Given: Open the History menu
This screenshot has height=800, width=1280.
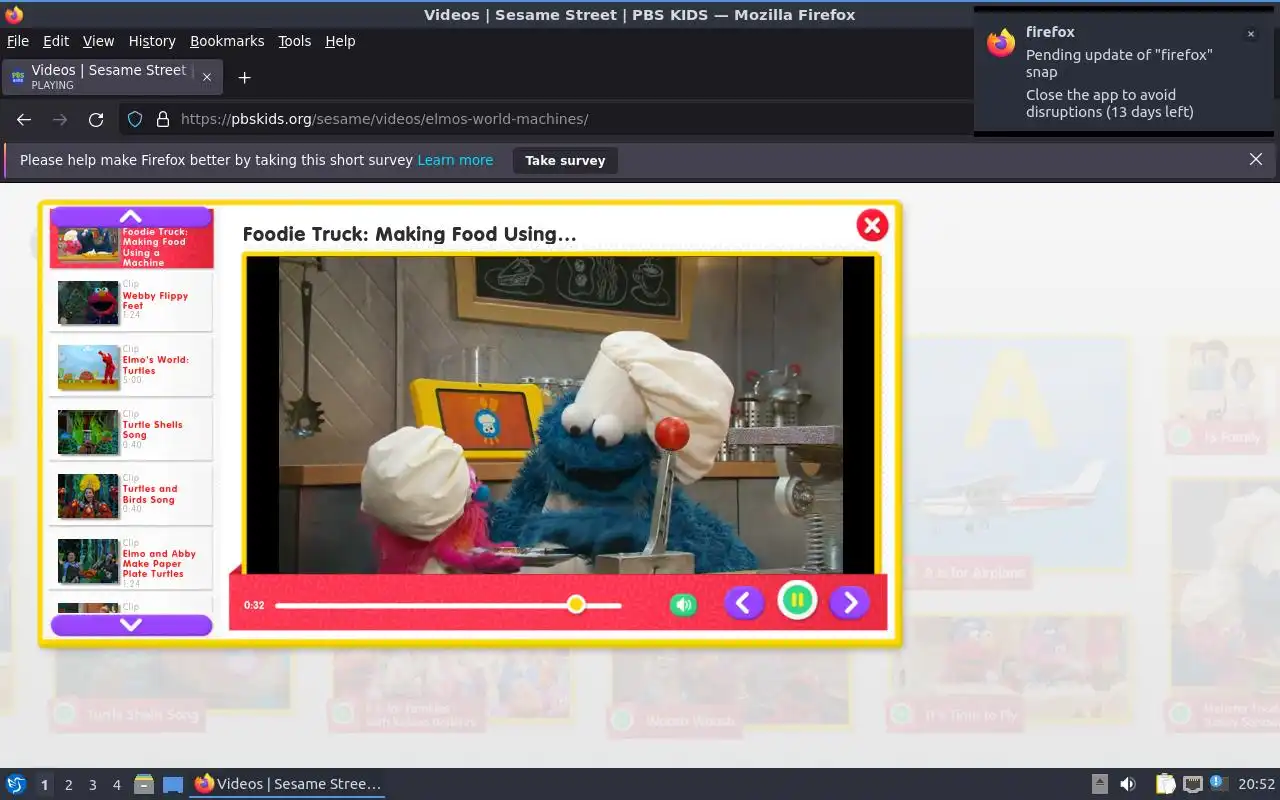Looking at the screenshot, I should (x=152, y=41).
